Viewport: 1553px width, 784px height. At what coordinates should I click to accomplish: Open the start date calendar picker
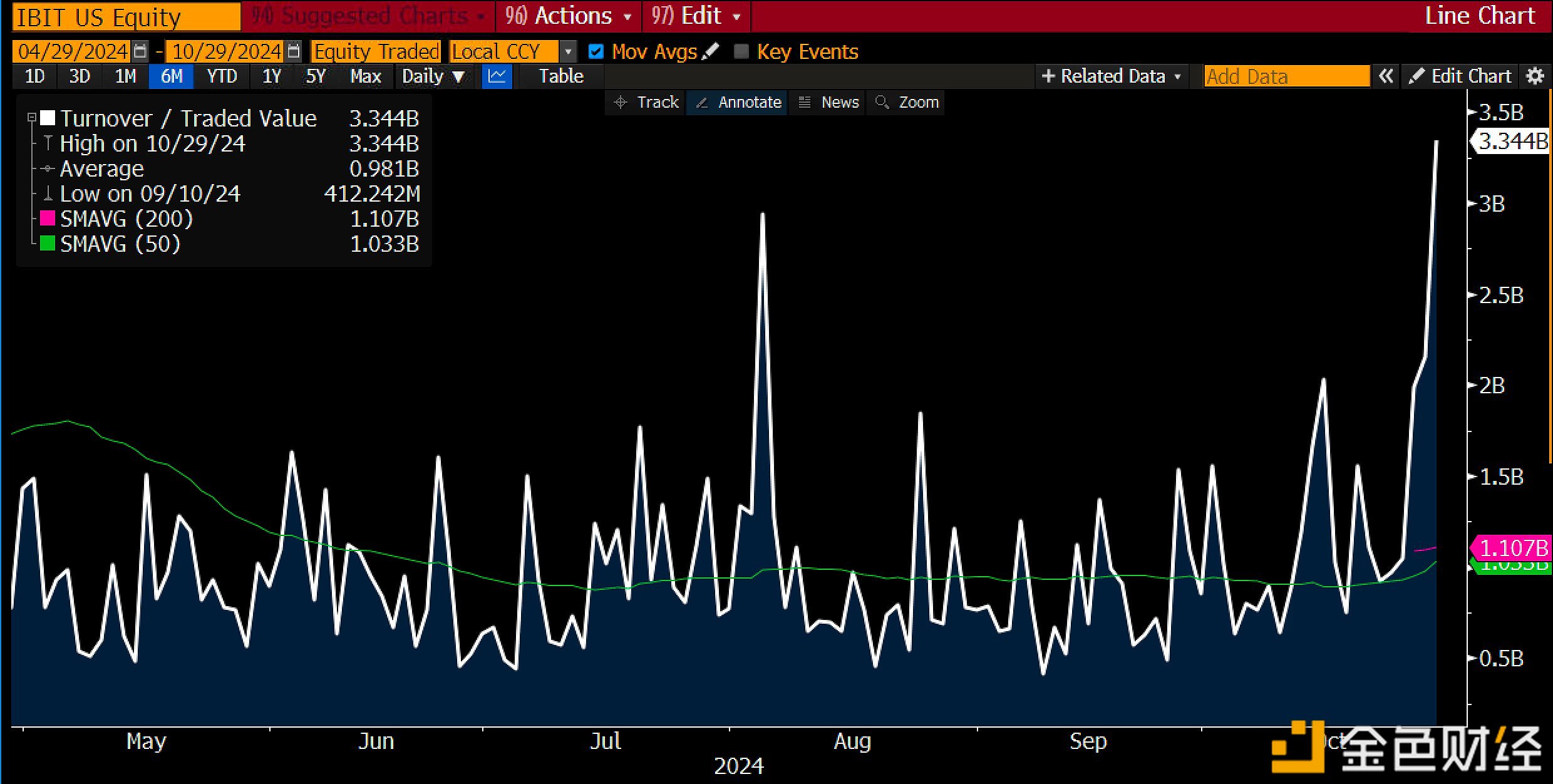coord(140,51)
